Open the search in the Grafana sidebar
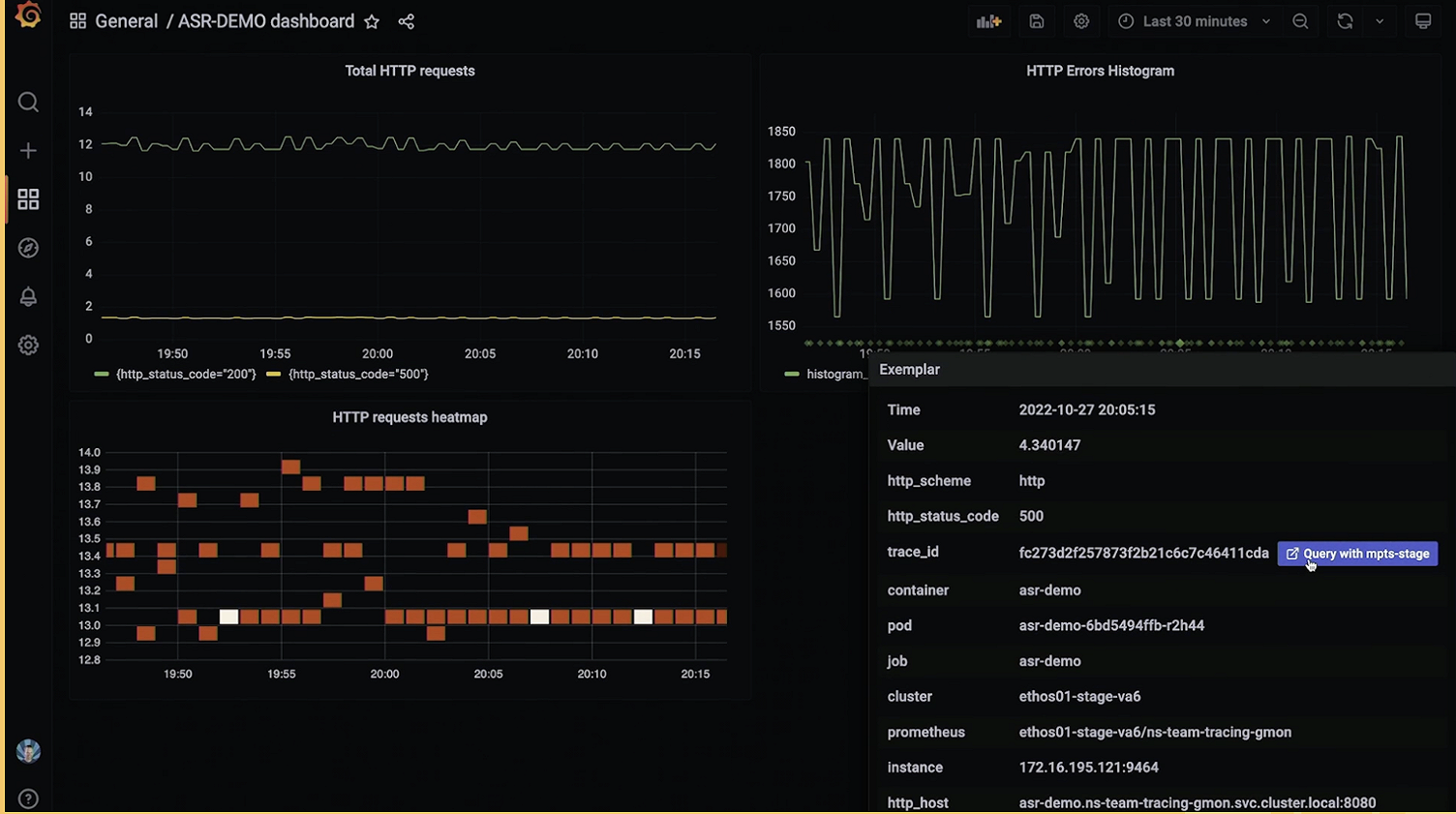1456x814 pixels. click(x=28, y=102)
